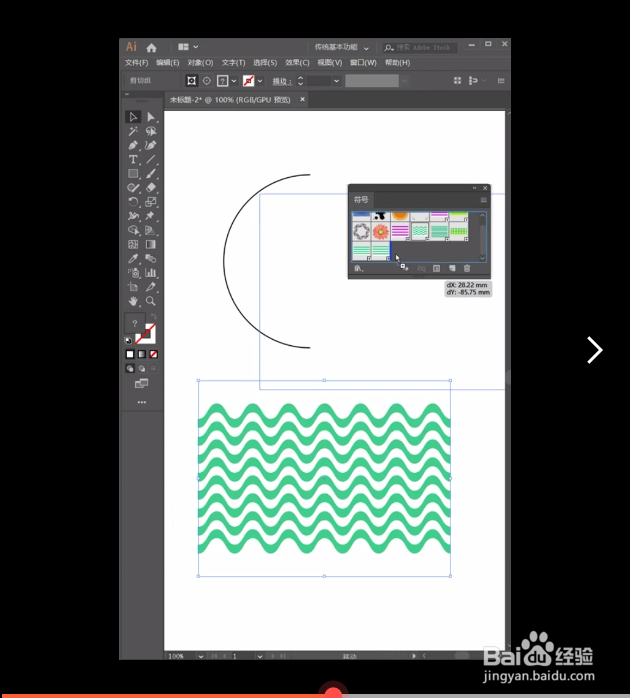Viewport: 630px width, 698px height.
Task: Select the Mesh tool
Action: pos(133,244)
